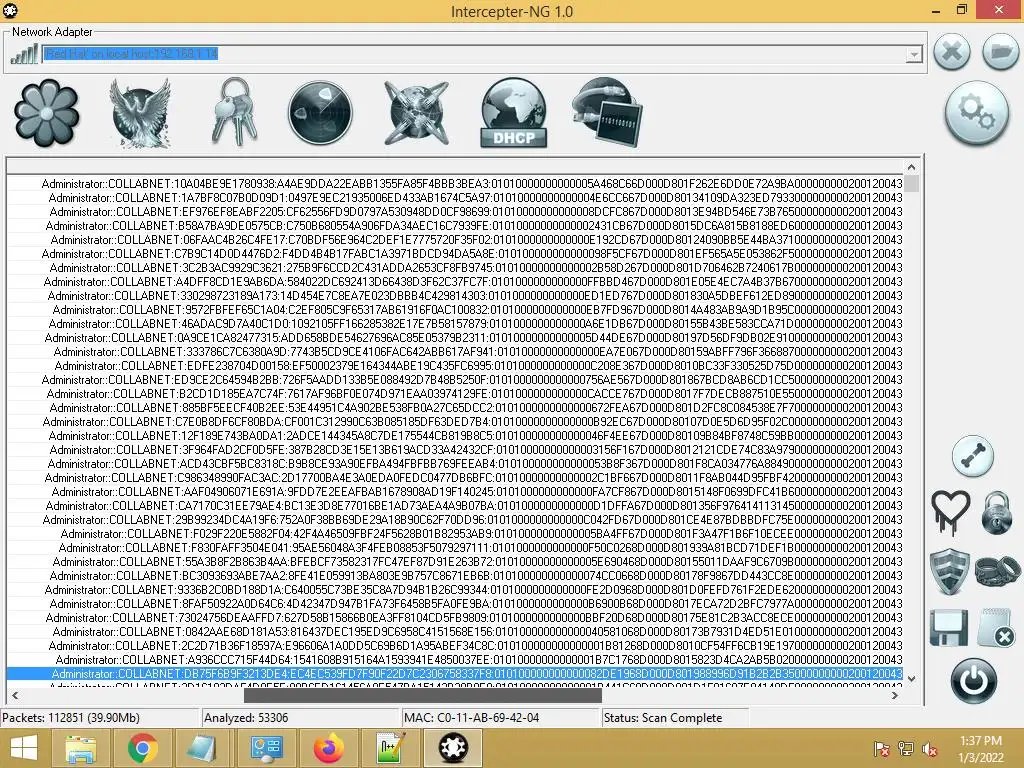Select row with hash 9572FBFEF65C1A04
This screenshot has height=768, width=1024.
click(455, 310)
